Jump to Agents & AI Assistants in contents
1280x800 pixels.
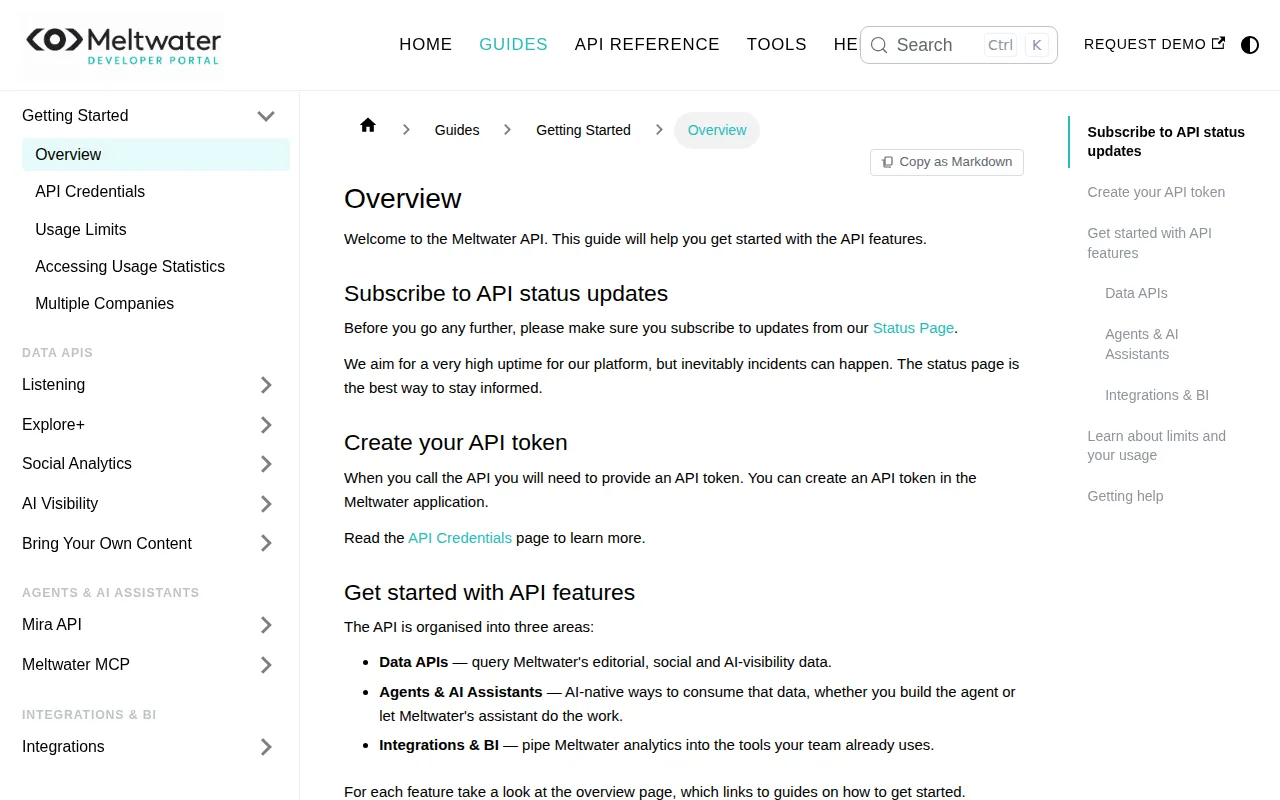coord(1142,344)
